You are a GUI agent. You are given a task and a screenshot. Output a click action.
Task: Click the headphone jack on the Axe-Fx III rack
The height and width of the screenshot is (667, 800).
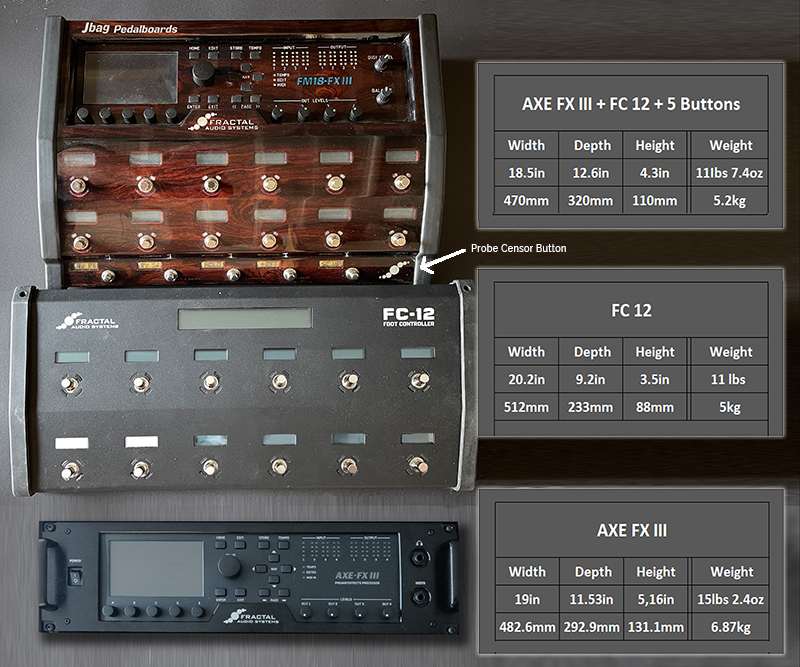(x=419, y=559)
